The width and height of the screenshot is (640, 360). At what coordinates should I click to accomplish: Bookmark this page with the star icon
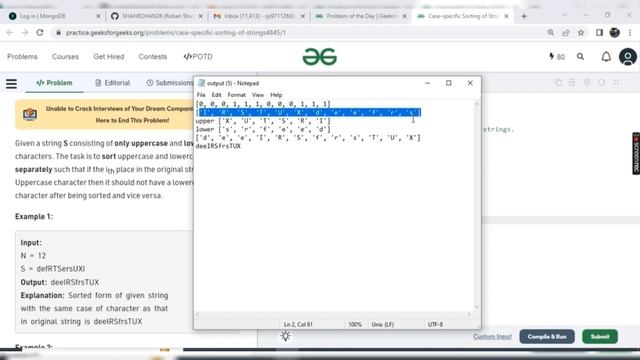pos(581,32)
